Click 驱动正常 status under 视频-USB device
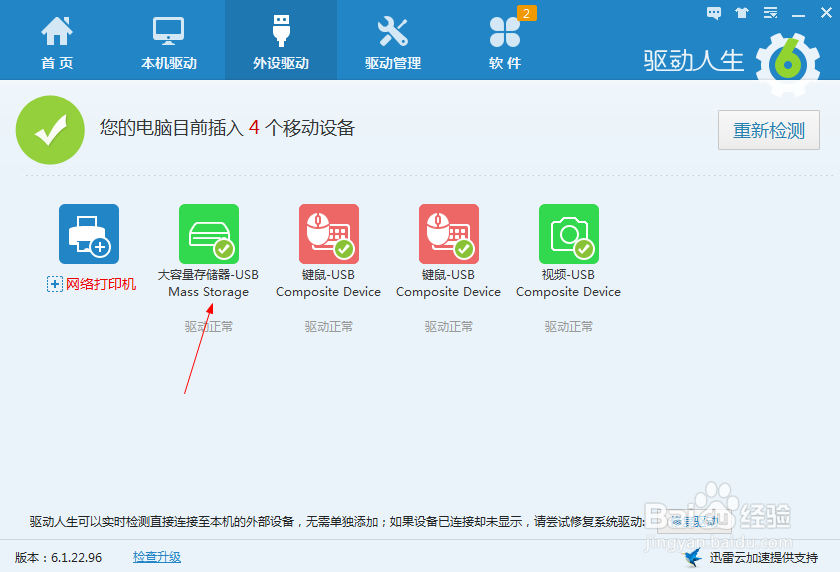This screenshot has width=840, height=572. [x=568, y=327]
